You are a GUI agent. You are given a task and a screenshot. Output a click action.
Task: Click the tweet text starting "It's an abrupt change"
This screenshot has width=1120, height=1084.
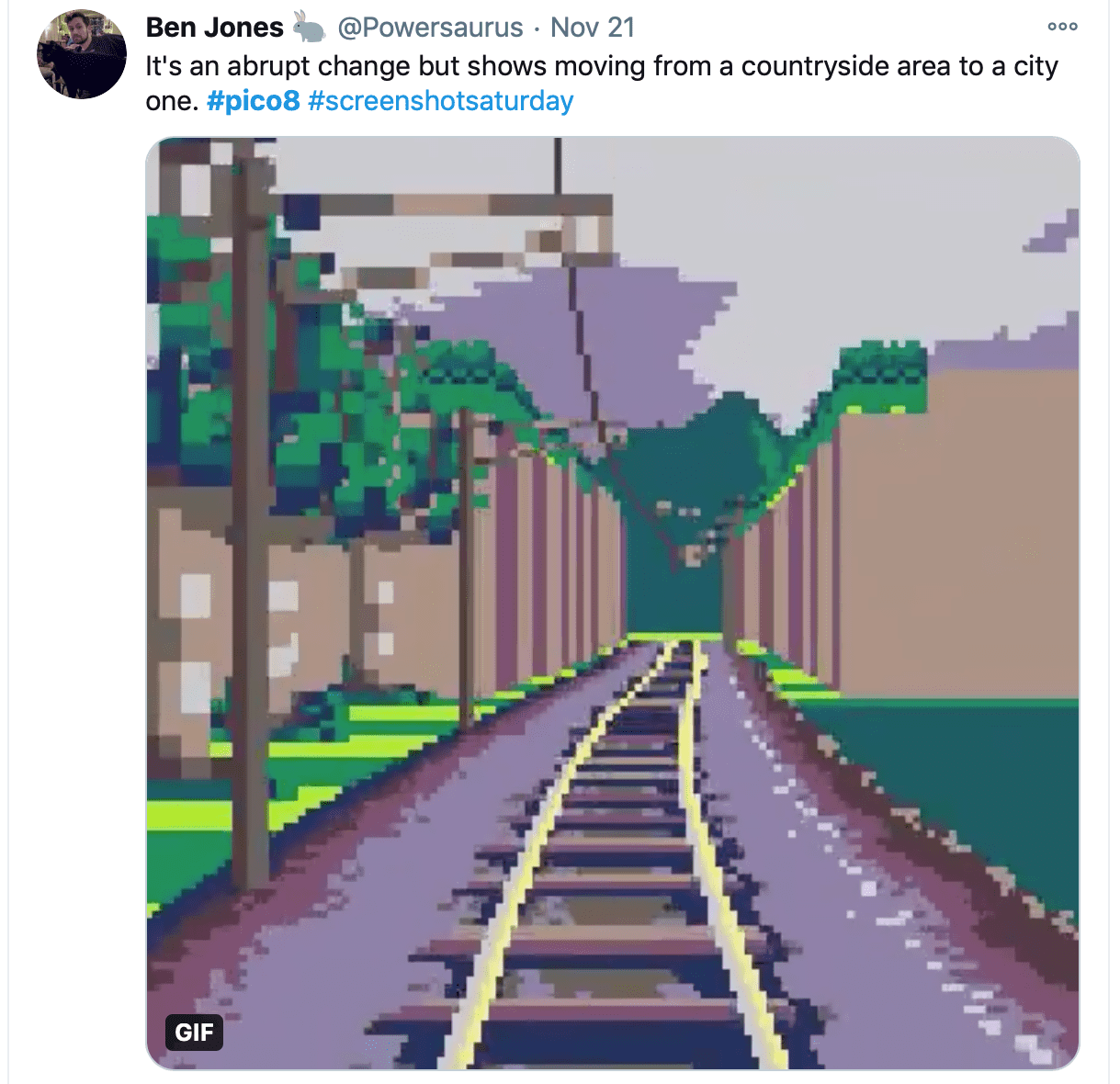click(602, 83)
